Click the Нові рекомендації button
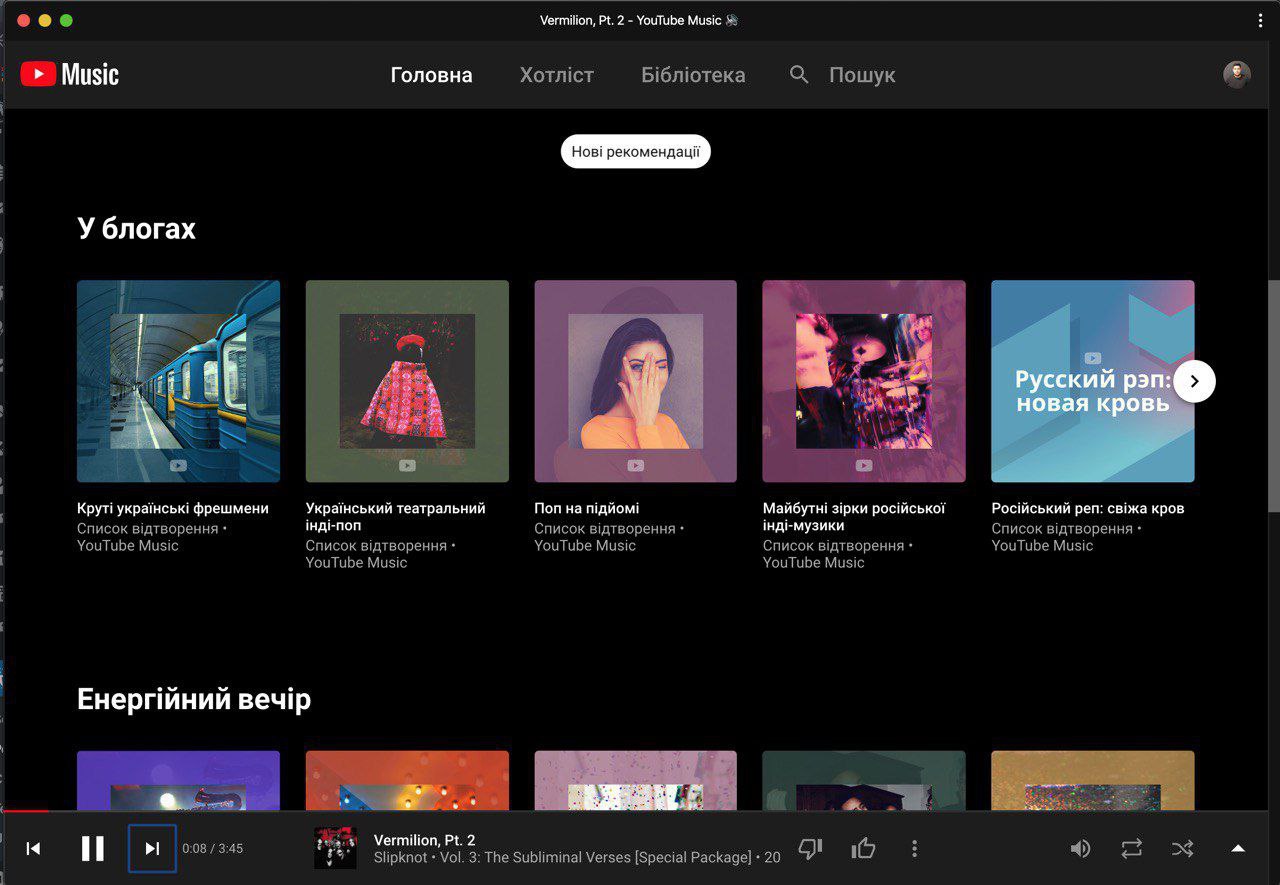Screen dimensions: 1280x885 click(636, 152)
